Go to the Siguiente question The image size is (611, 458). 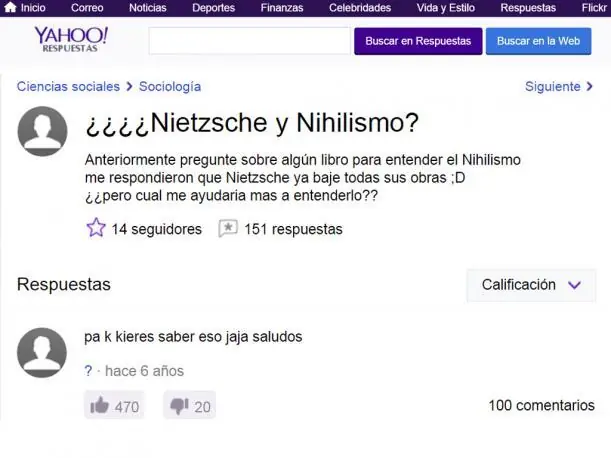[x=558, y=86]
